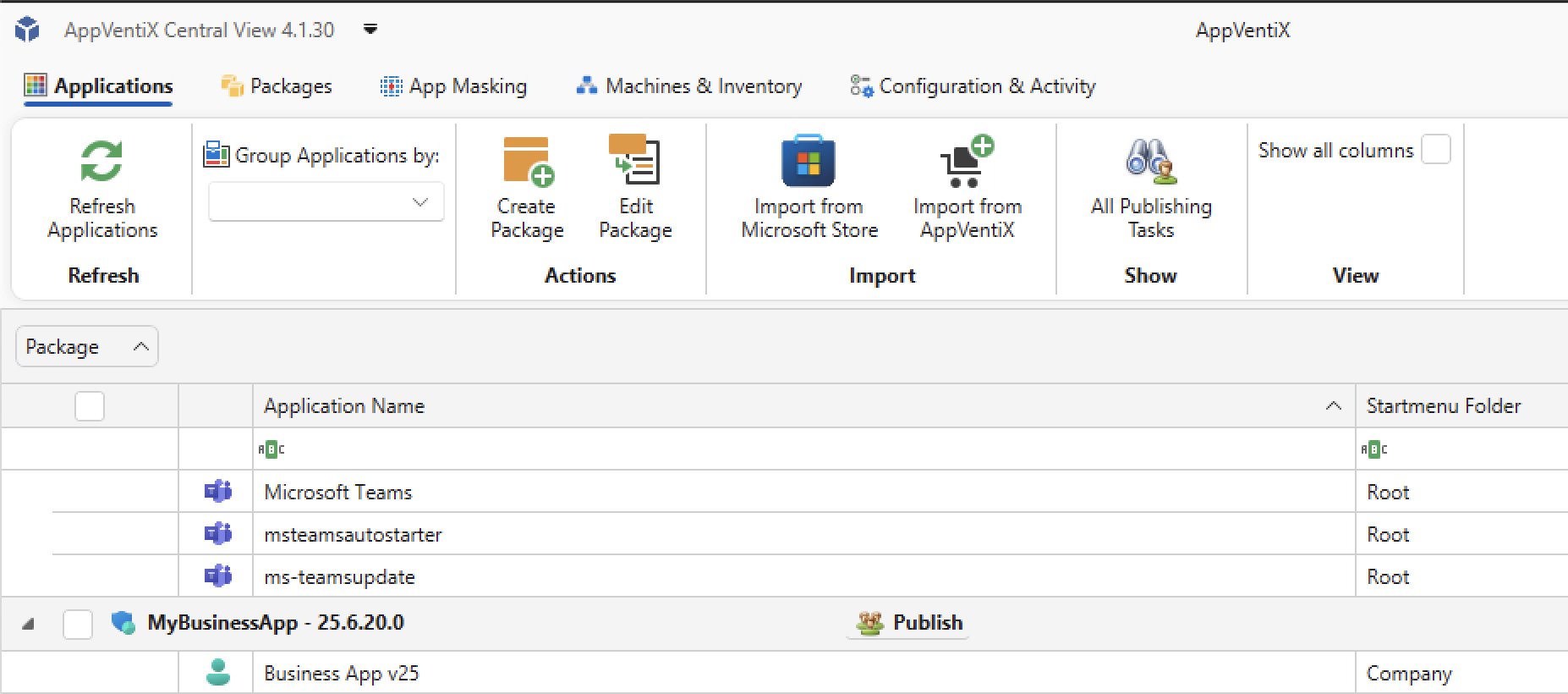Click the Package grouping chip
The width and height of the screenshot is (1568, 694).
(86, 347)
